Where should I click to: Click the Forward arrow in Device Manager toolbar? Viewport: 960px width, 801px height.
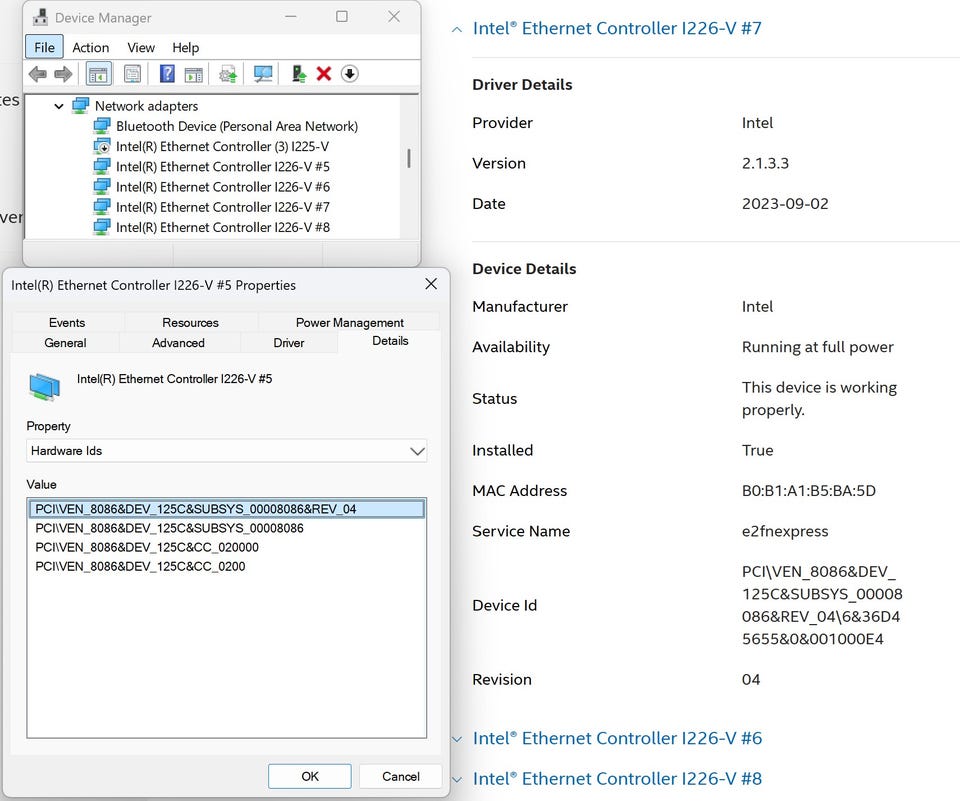coord(63,74)
